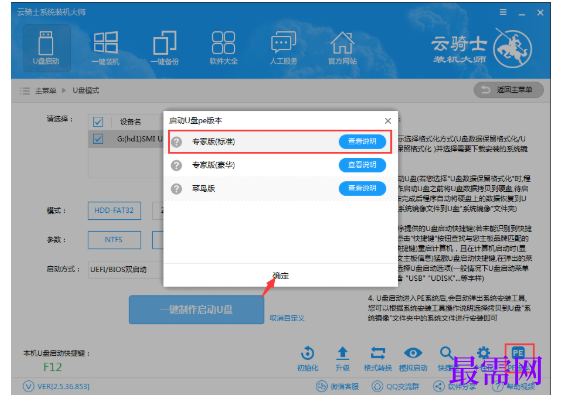Close the 启动U盘pe版本 dialog
The image size is (561, 402).
point(388,121)
